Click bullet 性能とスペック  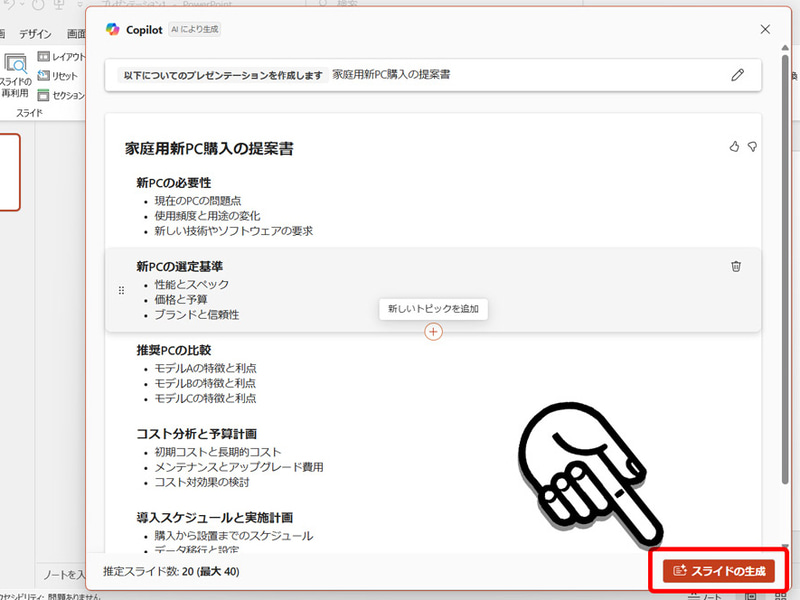(x=192, y=284)
